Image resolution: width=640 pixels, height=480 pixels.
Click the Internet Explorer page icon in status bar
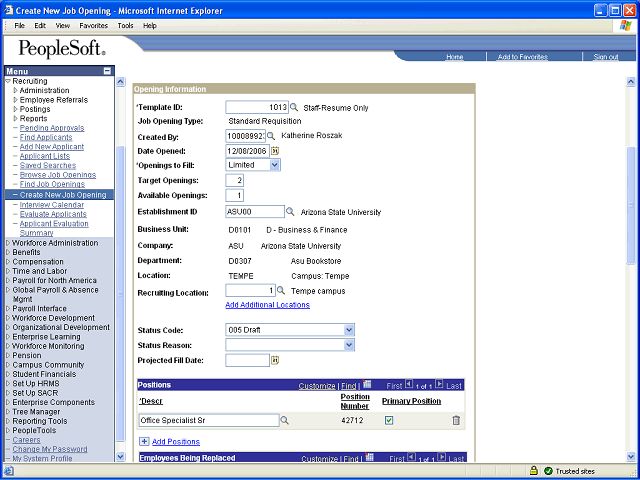(9, 471)
